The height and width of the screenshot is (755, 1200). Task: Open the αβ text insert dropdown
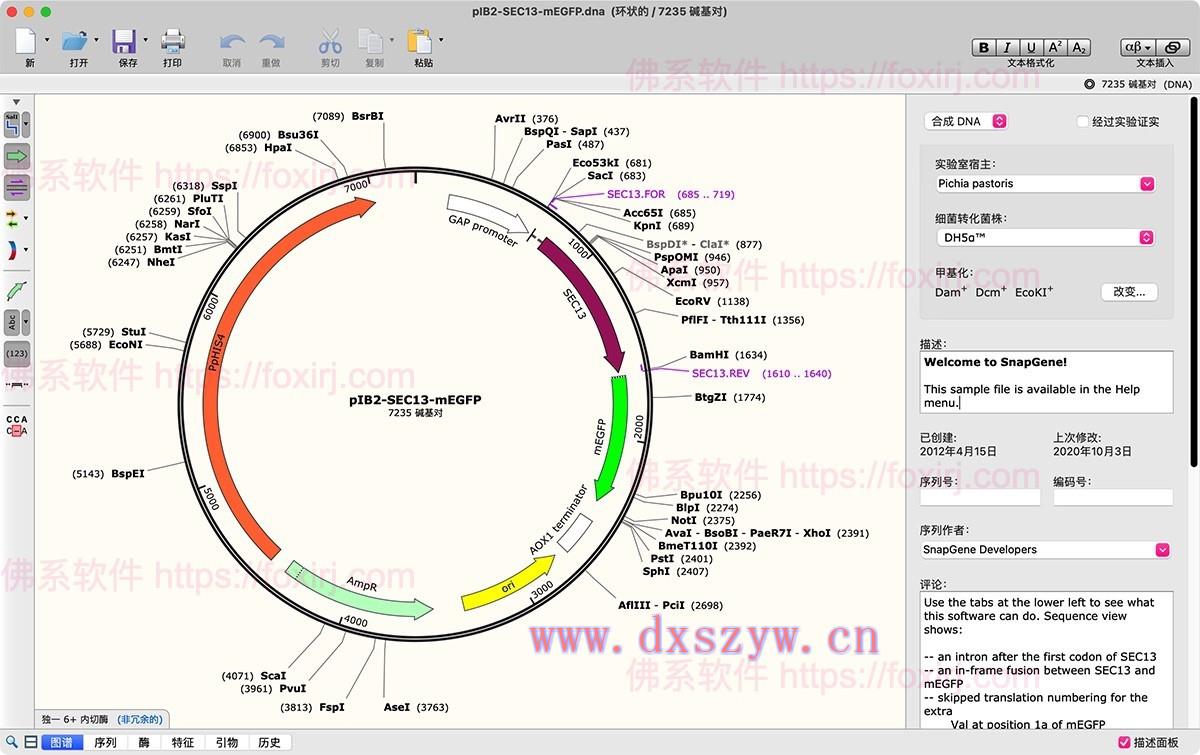pos(1138,48)
